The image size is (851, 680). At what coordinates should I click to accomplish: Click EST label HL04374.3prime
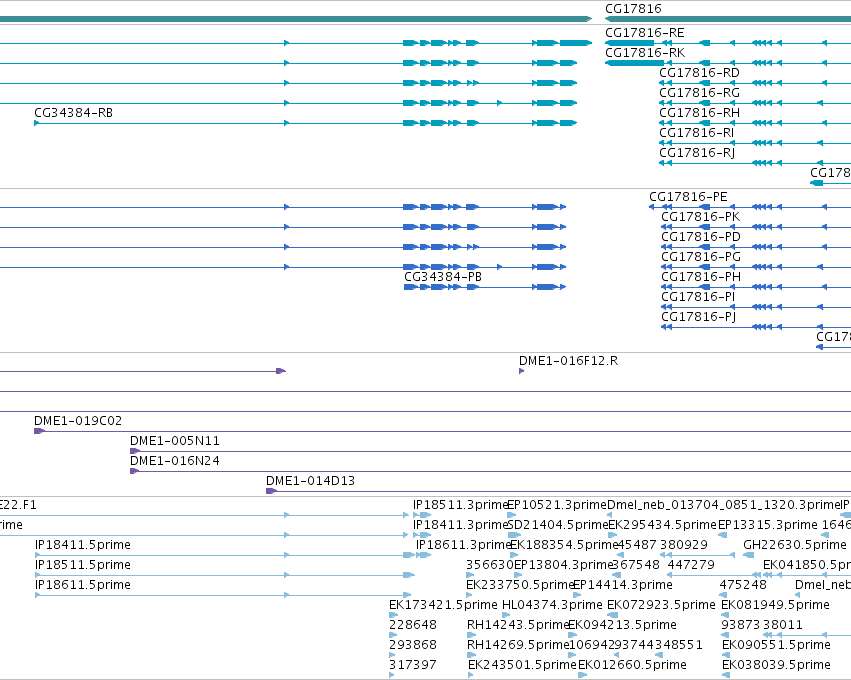pyautogui.click(x=552, y=606)
